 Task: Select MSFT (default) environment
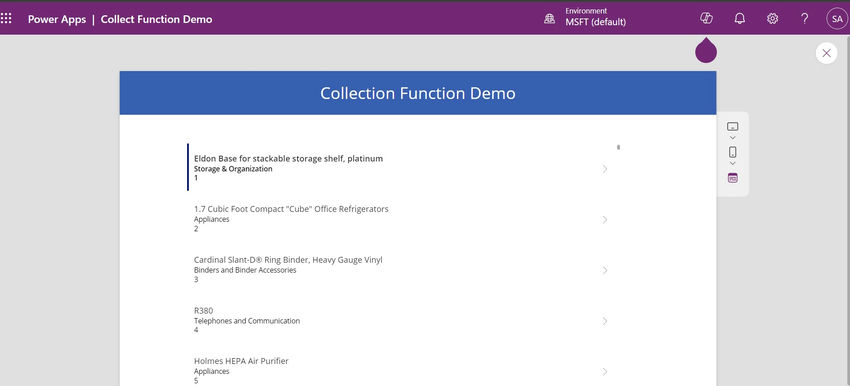click(x=595, y=22)
